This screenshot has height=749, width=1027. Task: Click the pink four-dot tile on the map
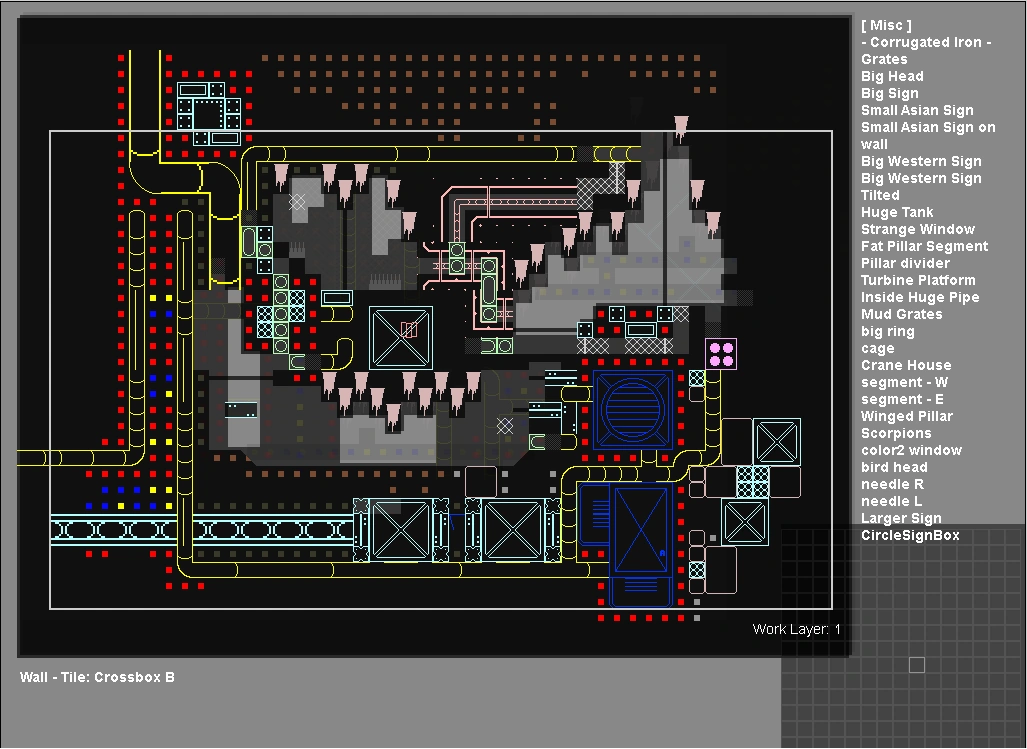pos(721,354)
